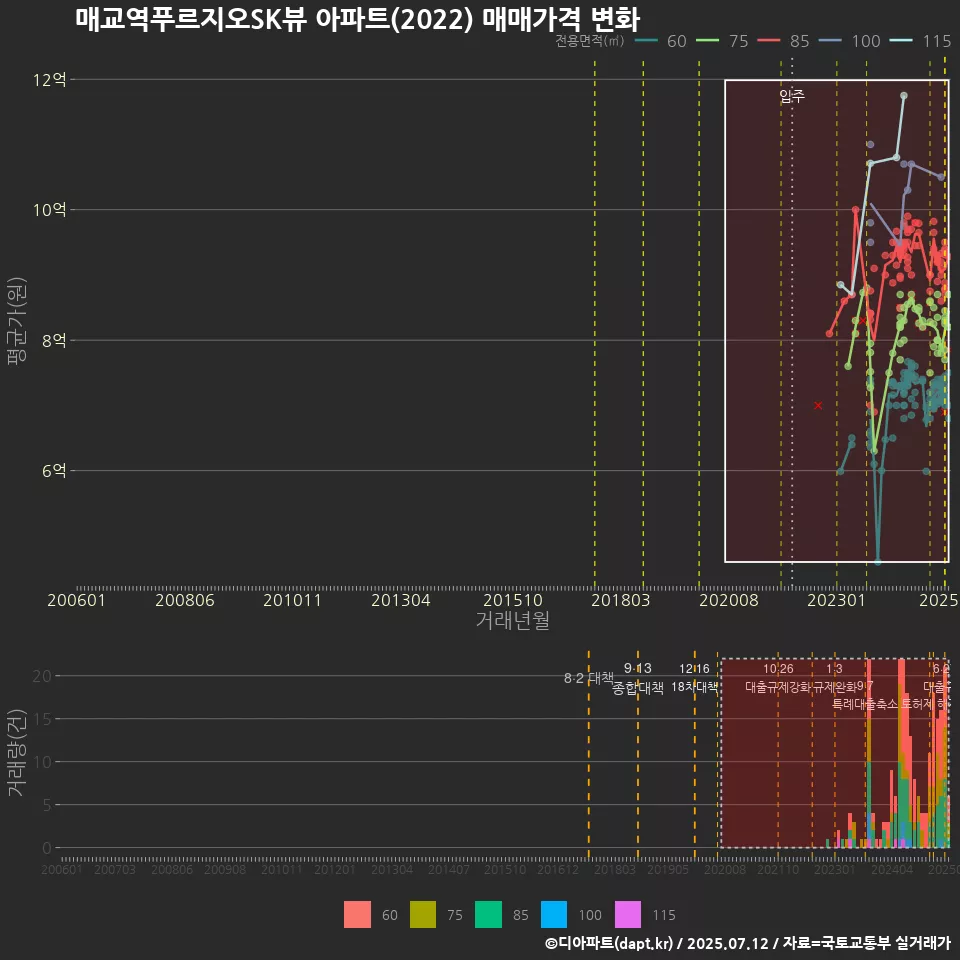Click 201304 on the price chart axis
The height and width of the screenshot is (960, 960).
[x=401, y=600]
